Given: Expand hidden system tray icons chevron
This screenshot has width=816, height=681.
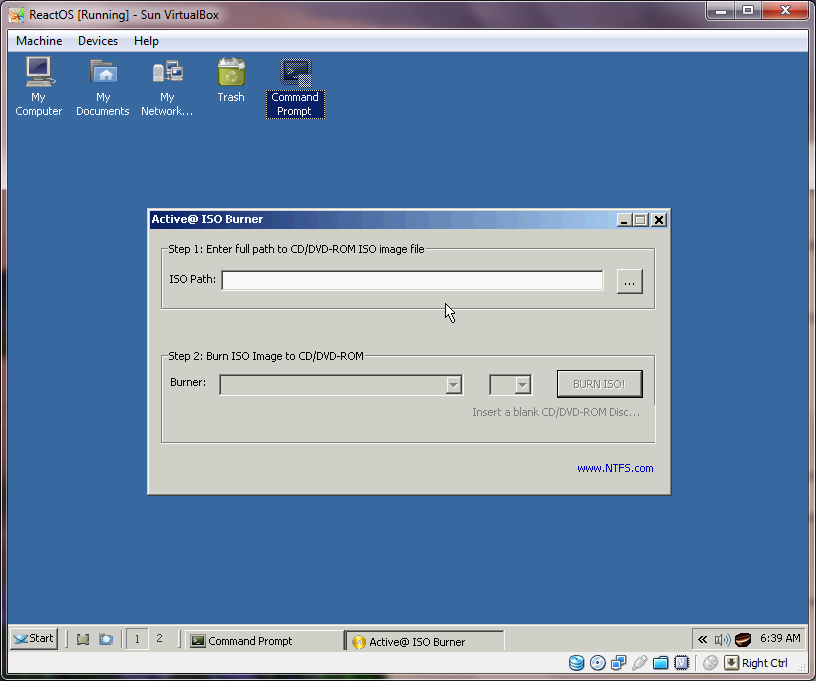Looking at the screenshot, I should (703, 639).
